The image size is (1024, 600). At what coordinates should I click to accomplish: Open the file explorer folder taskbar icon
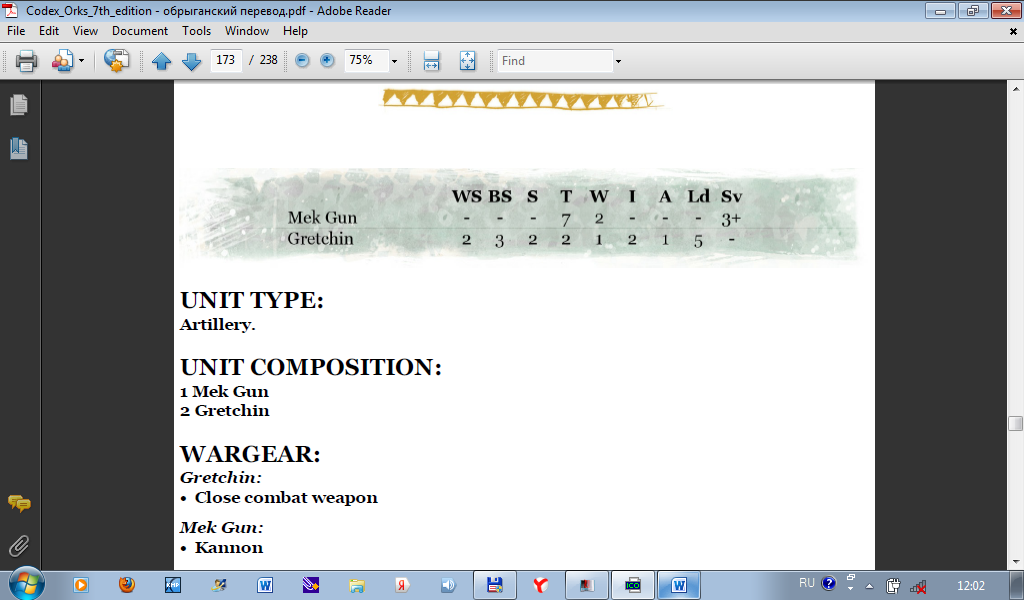click(356, 585)
